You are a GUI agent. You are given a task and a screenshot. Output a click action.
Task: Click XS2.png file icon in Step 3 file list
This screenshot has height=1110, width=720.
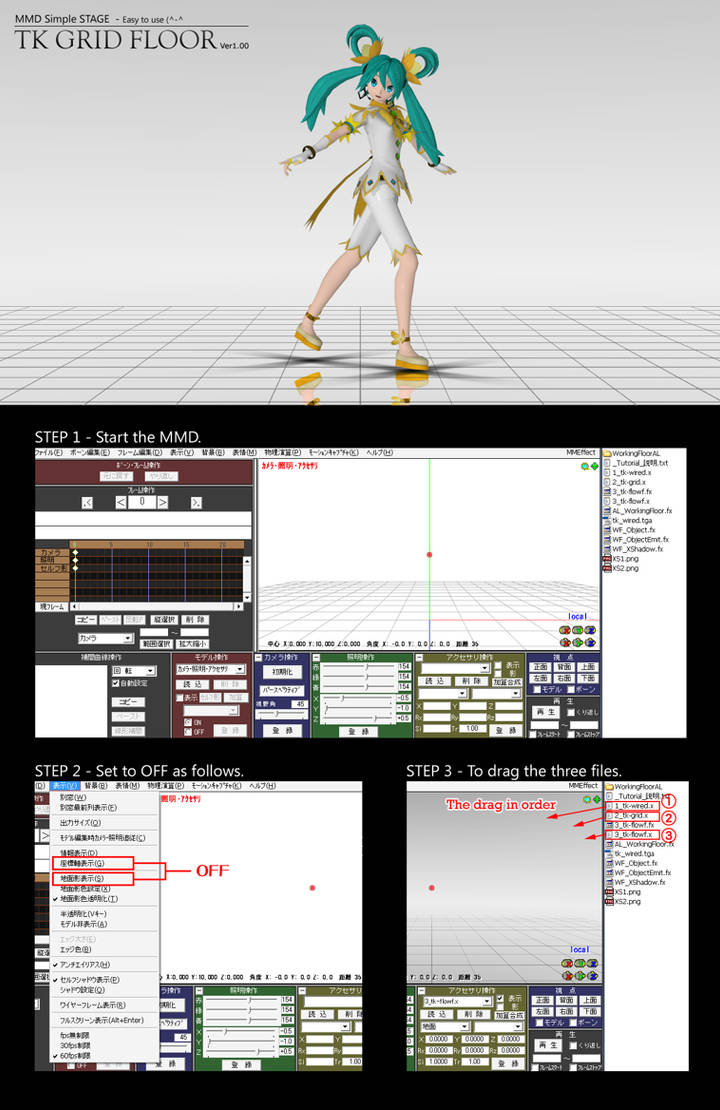(x=609, y=901)
